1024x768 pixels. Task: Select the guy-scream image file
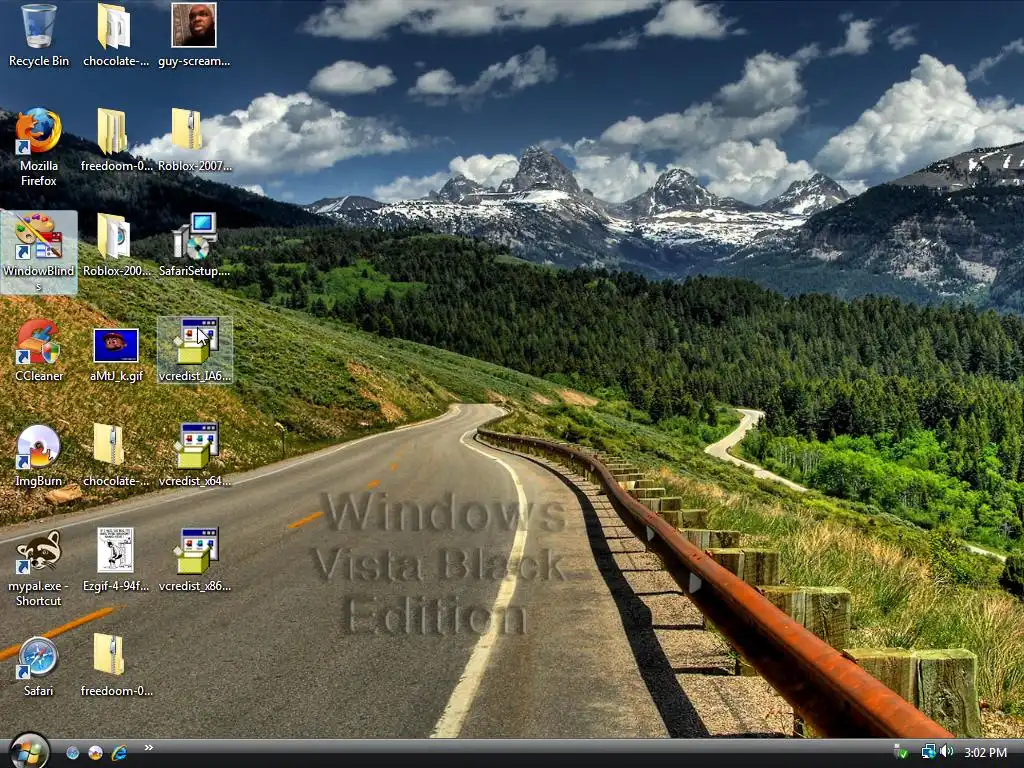(193, 36)
